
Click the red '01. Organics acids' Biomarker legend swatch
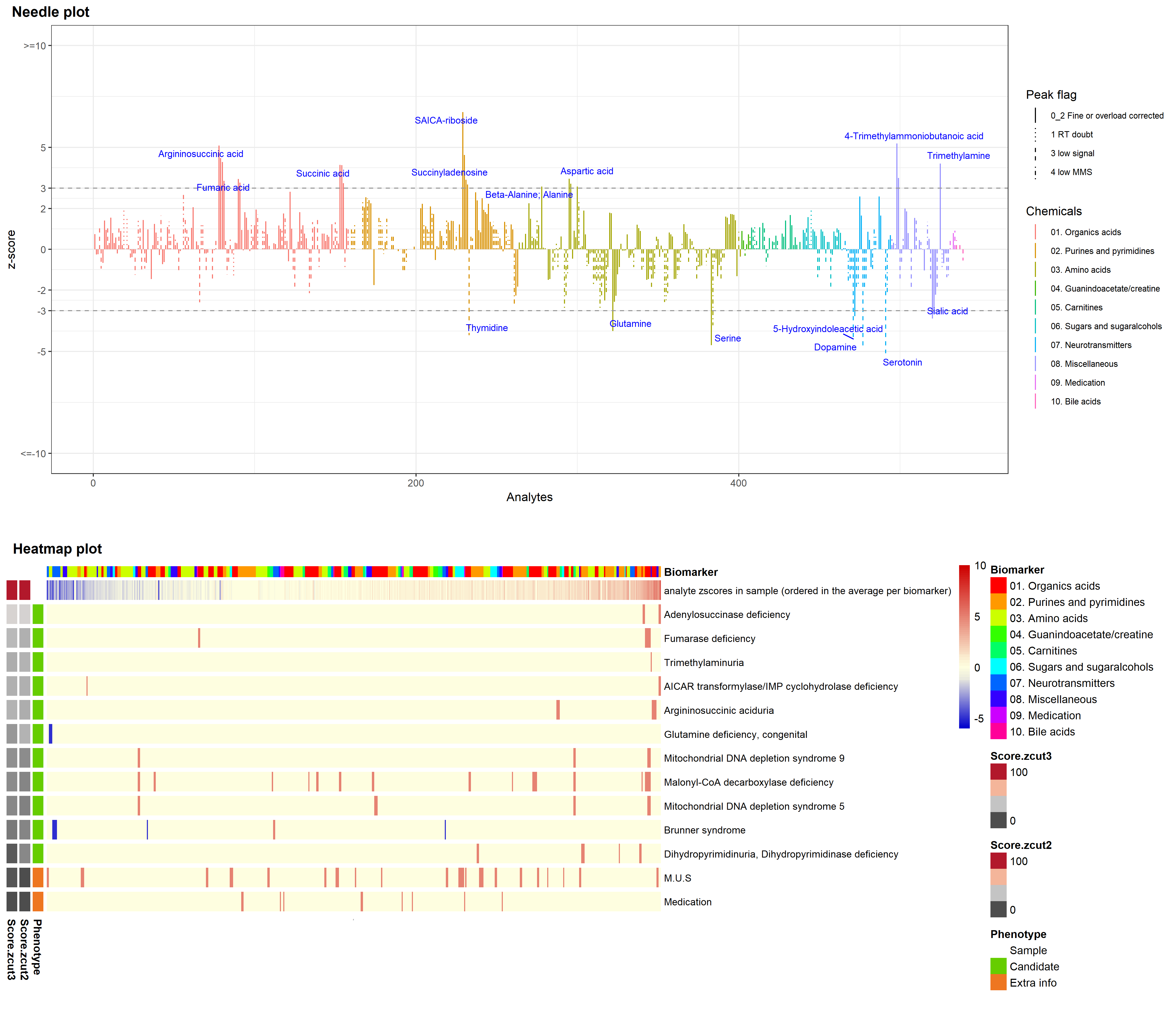click(998, 586)
